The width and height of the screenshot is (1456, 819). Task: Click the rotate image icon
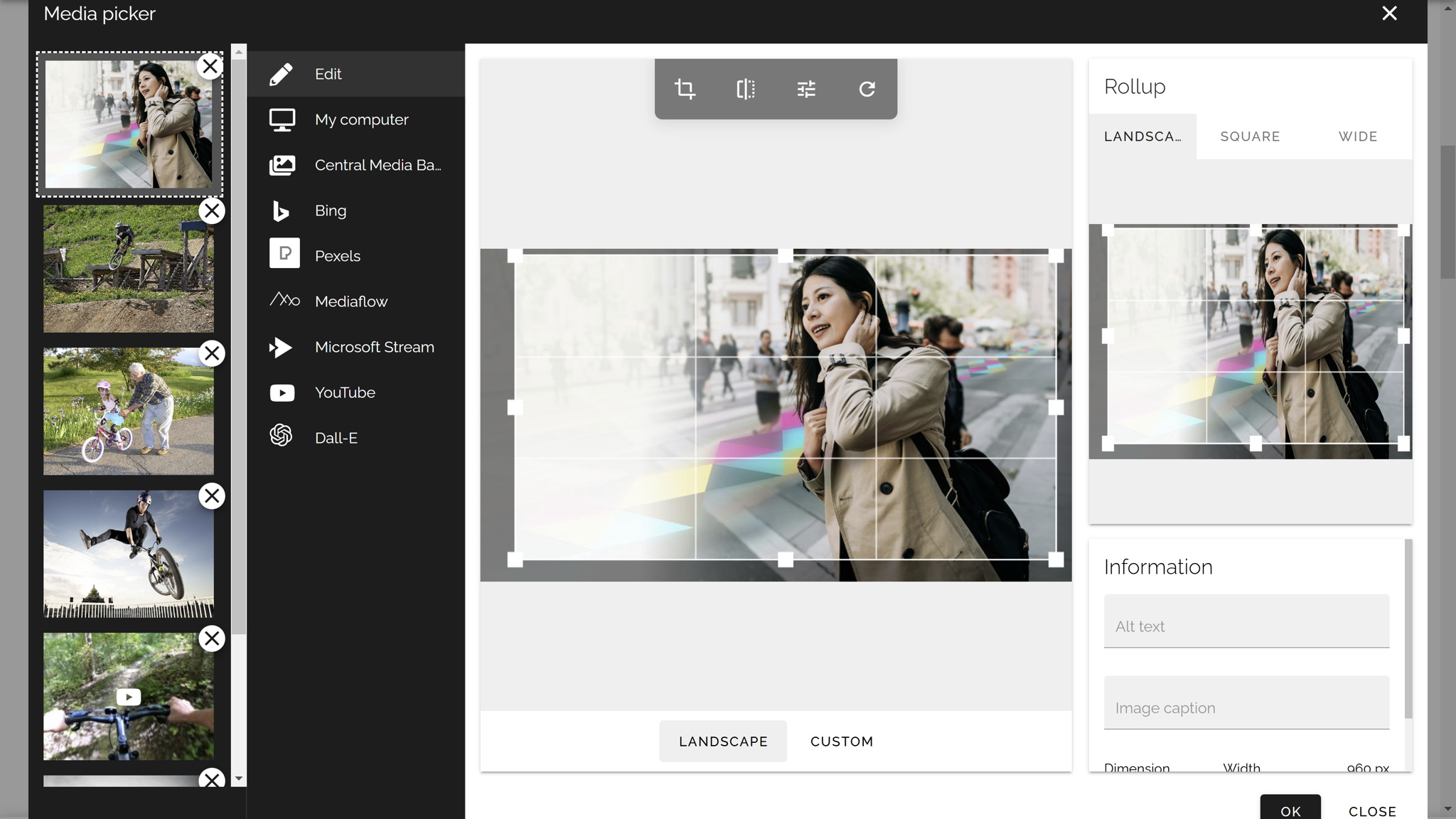point(867,89)
